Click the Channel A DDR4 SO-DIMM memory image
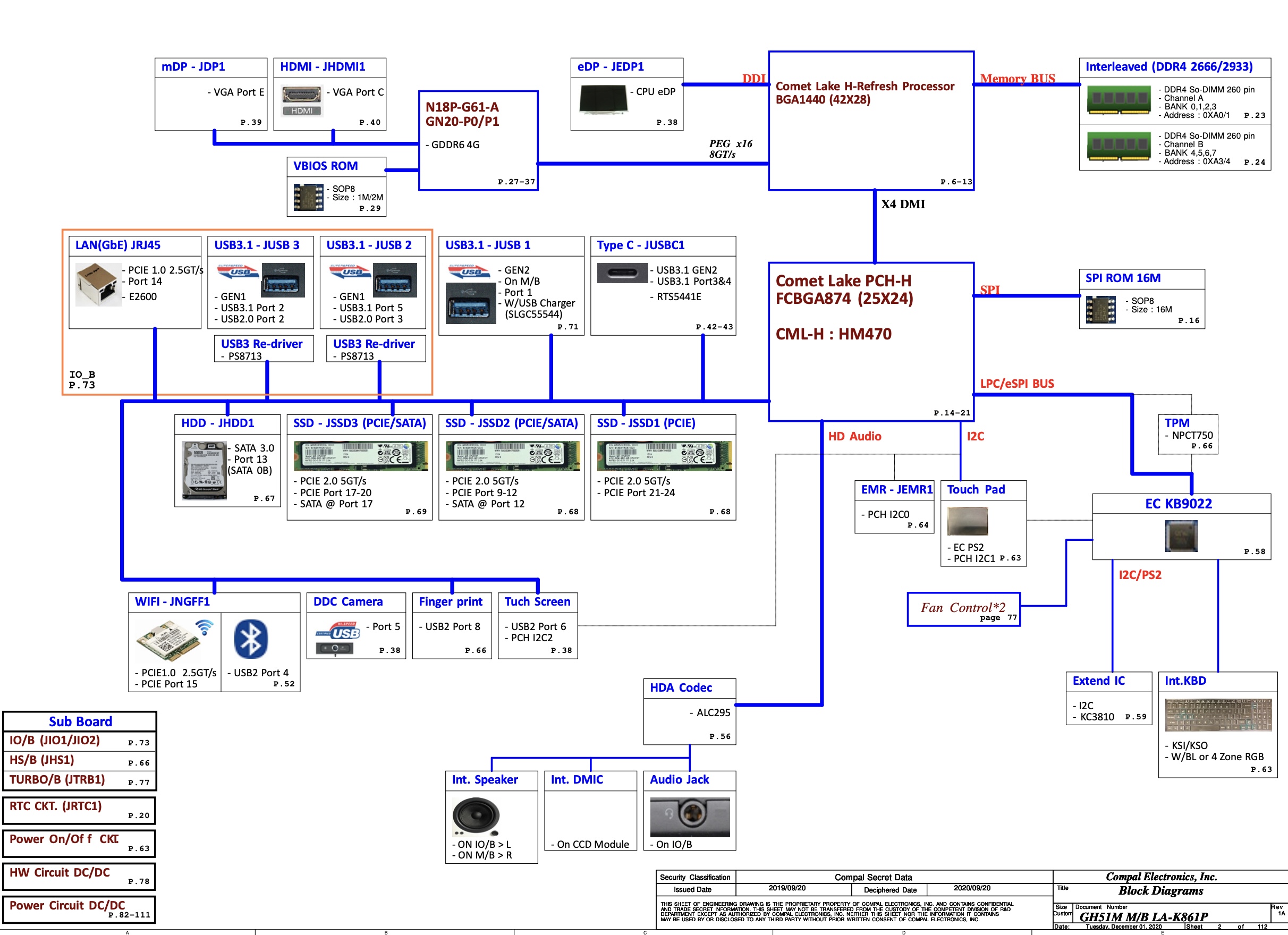1288x935 pixels. (1118, 100)
